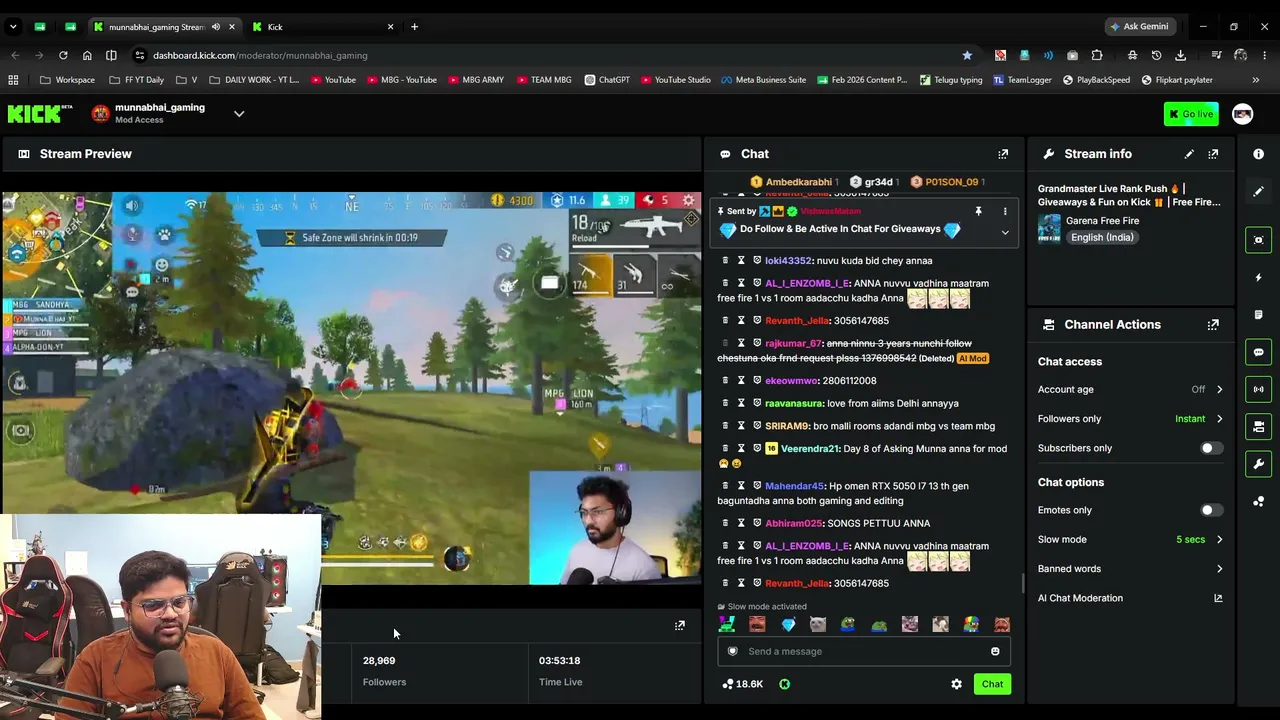Bookmark this page with the star

click(x=967, y=55)
